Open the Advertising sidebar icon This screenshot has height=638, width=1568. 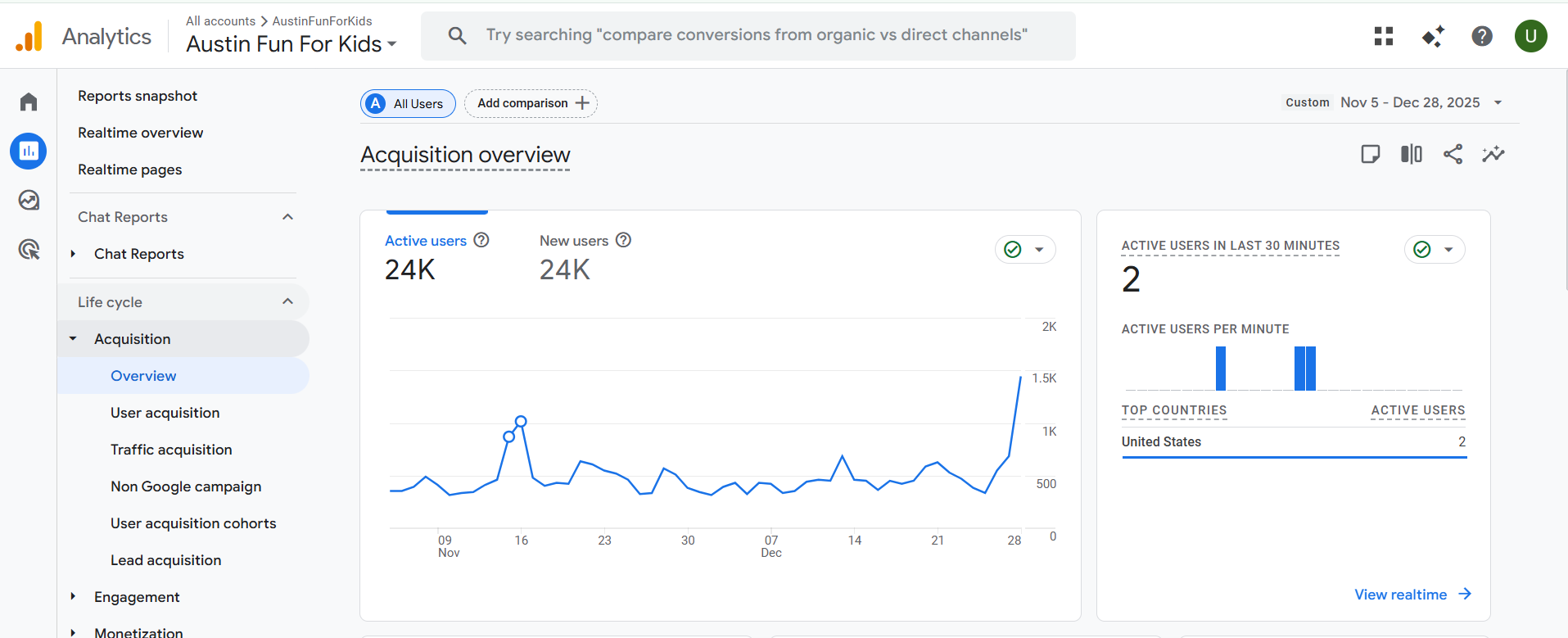(29, 249)
